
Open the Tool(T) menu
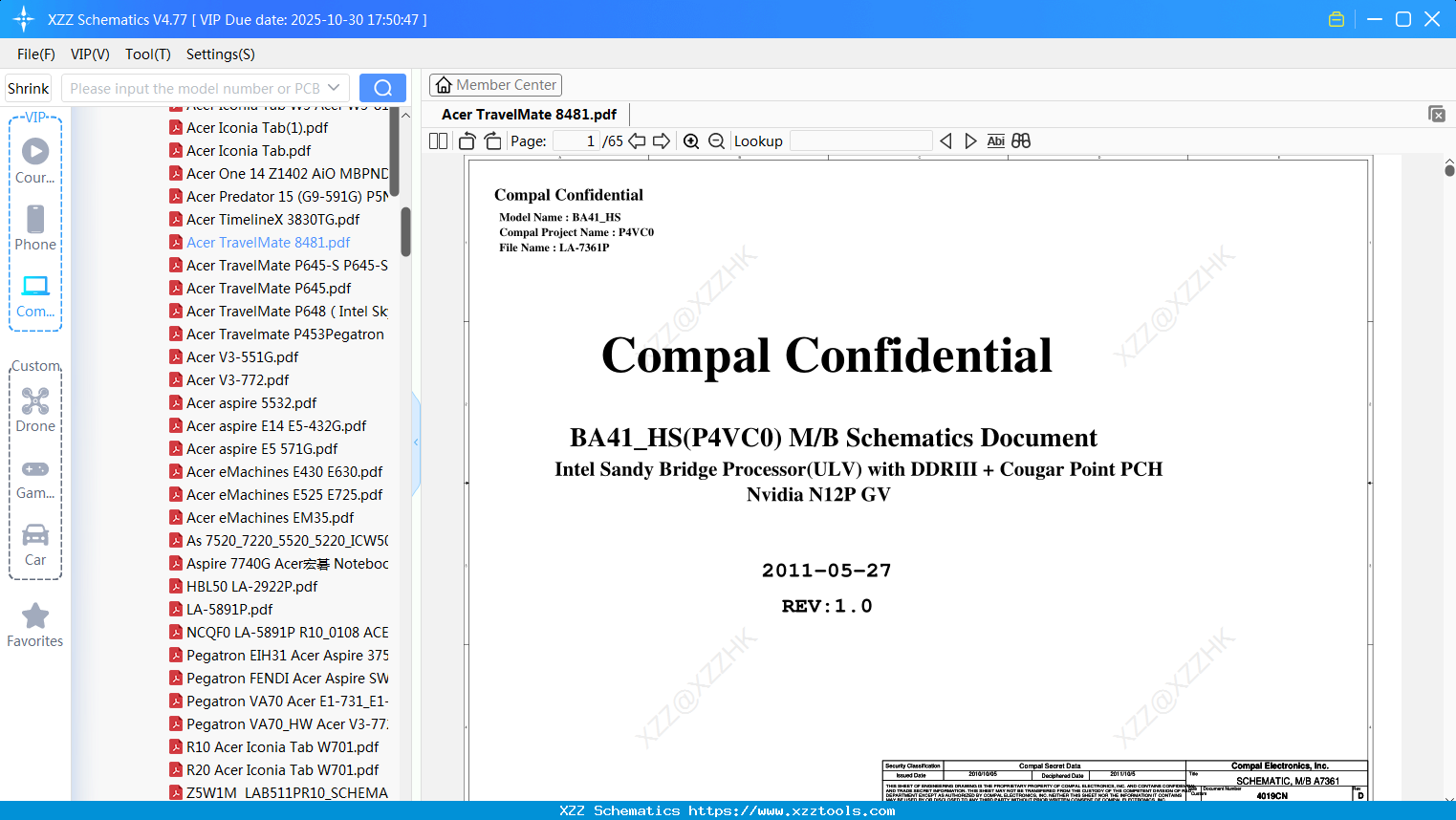(x=148, y=54)
